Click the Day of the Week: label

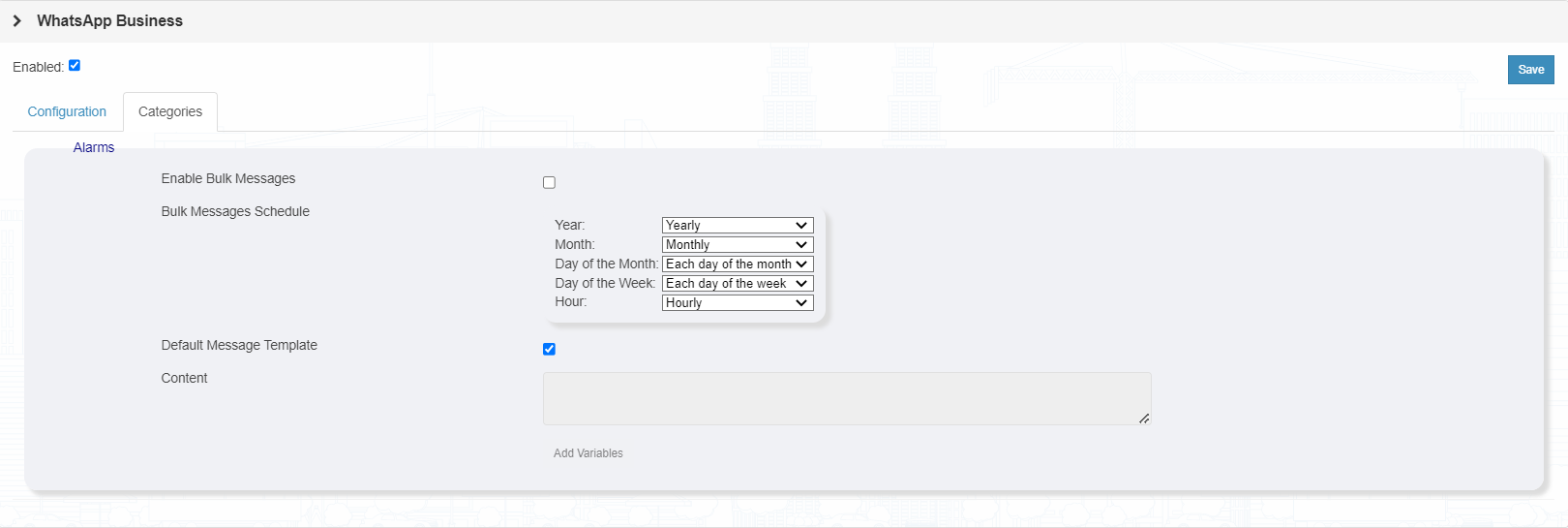(605, 283)
